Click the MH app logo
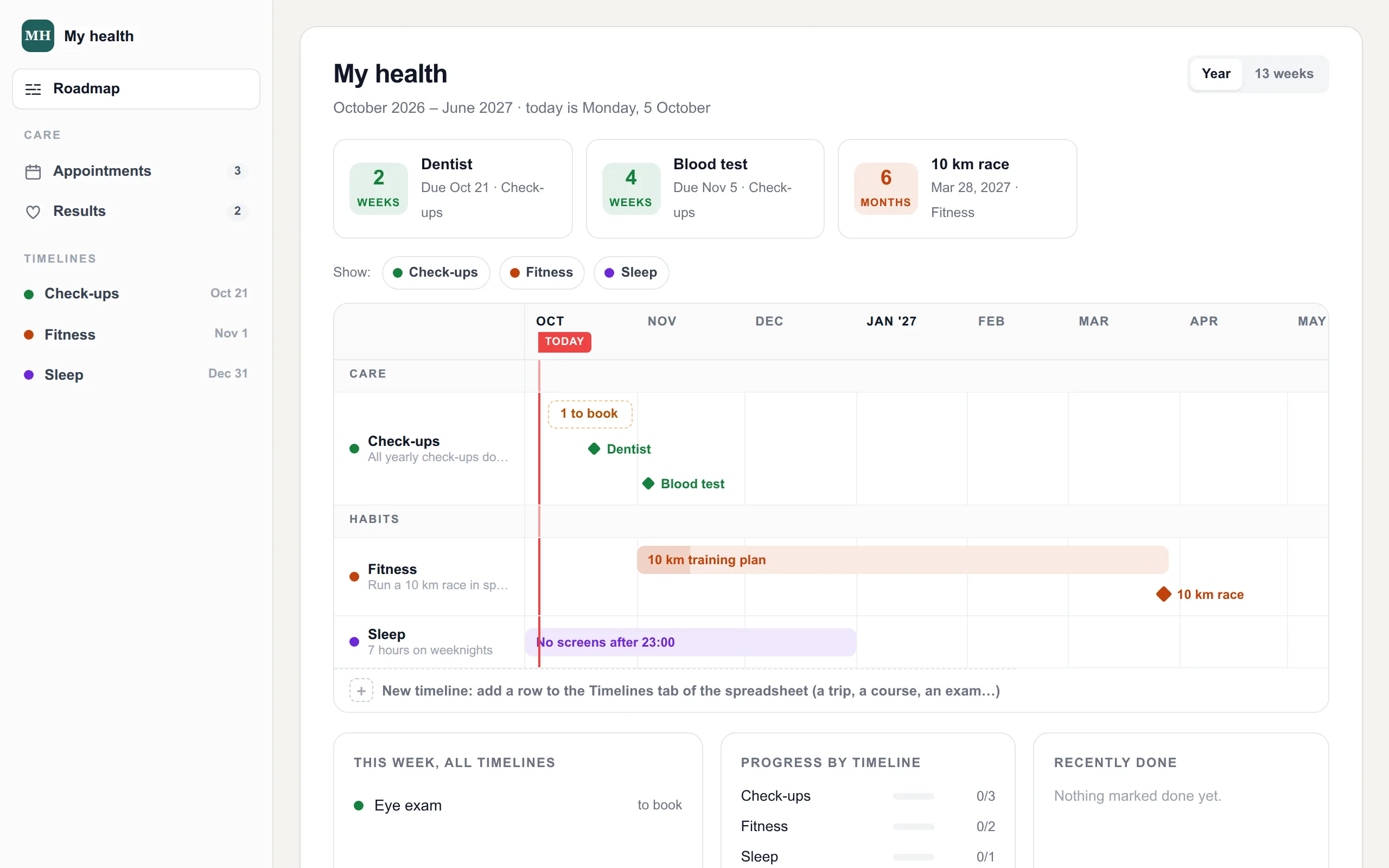The width and height of the screenshot is (1389, 868). 38,36
